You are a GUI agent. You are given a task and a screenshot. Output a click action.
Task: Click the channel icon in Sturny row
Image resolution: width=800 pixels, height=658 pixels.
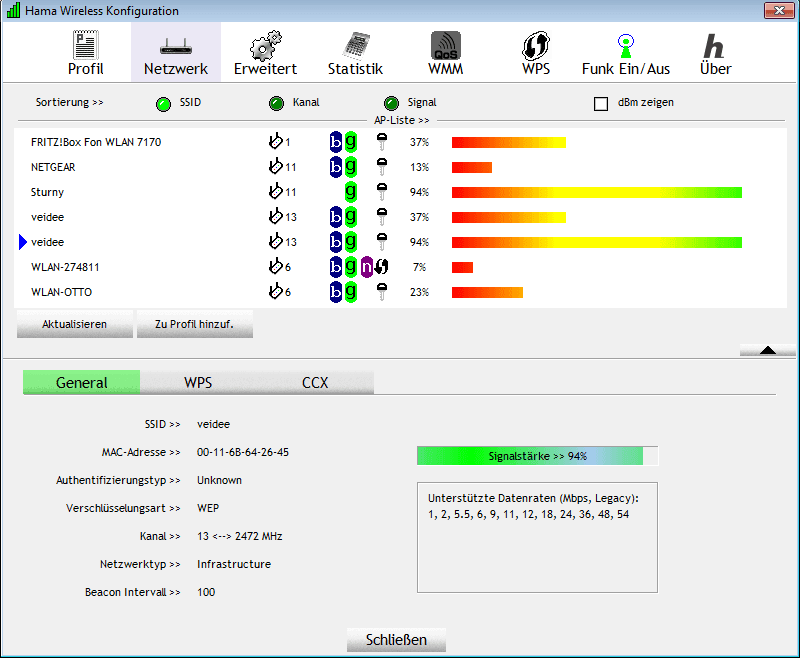[x=276, y=191]
